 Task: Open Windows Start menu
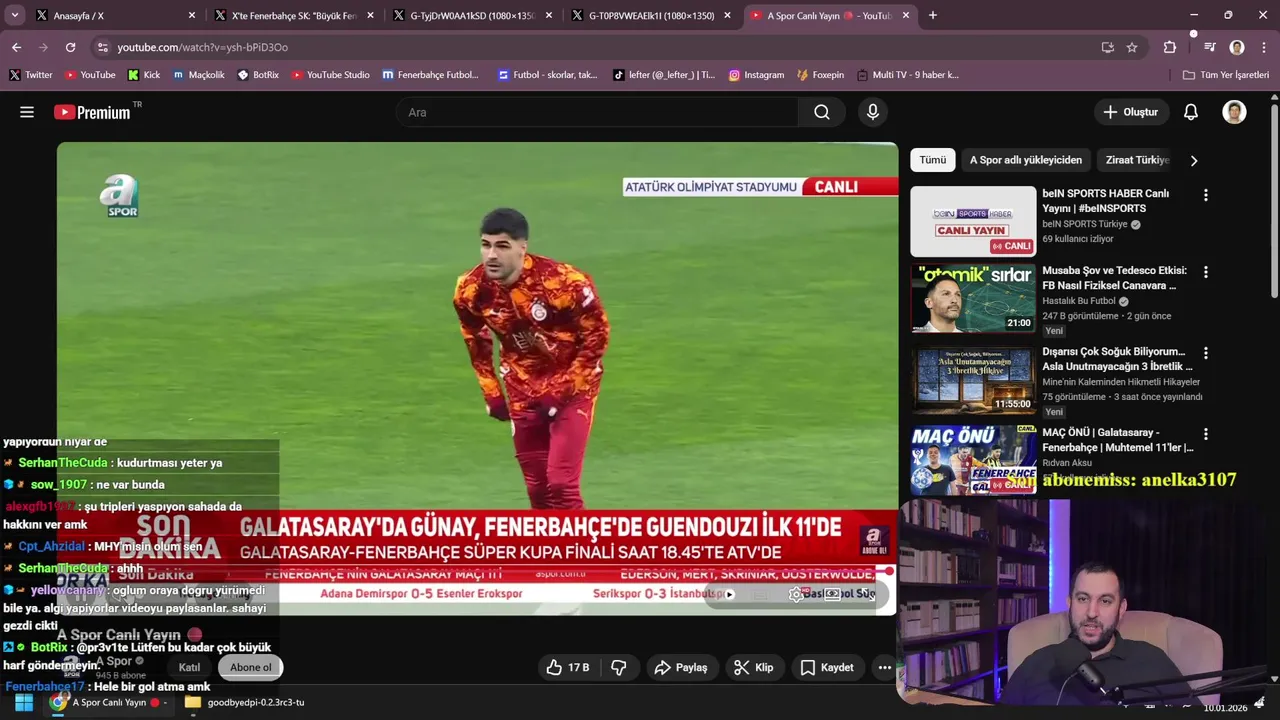tap(23, 702)
